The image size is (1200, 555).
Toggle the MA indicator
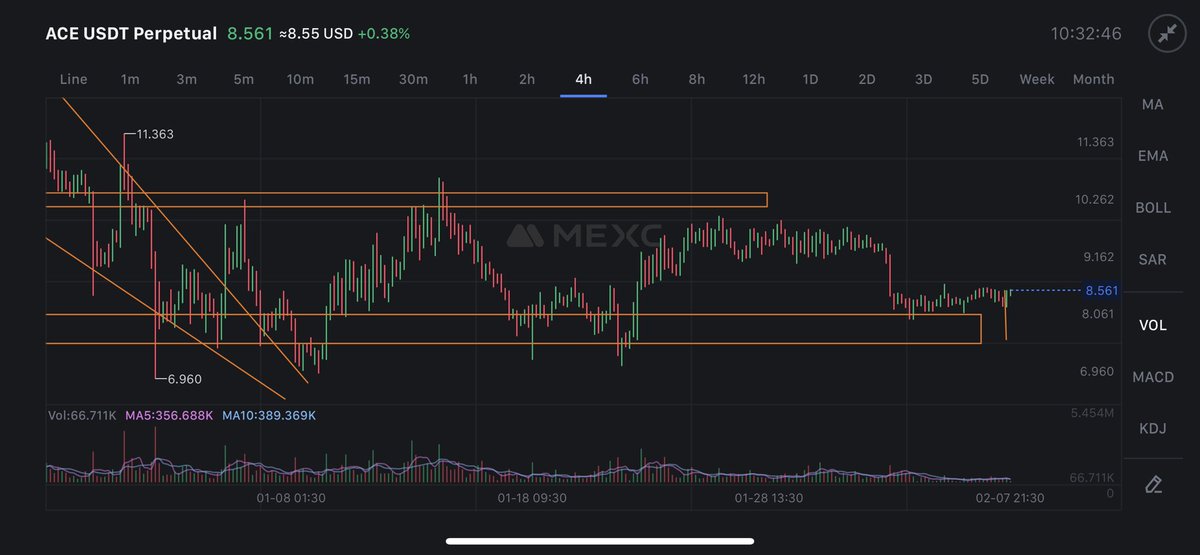(1153, 104)
